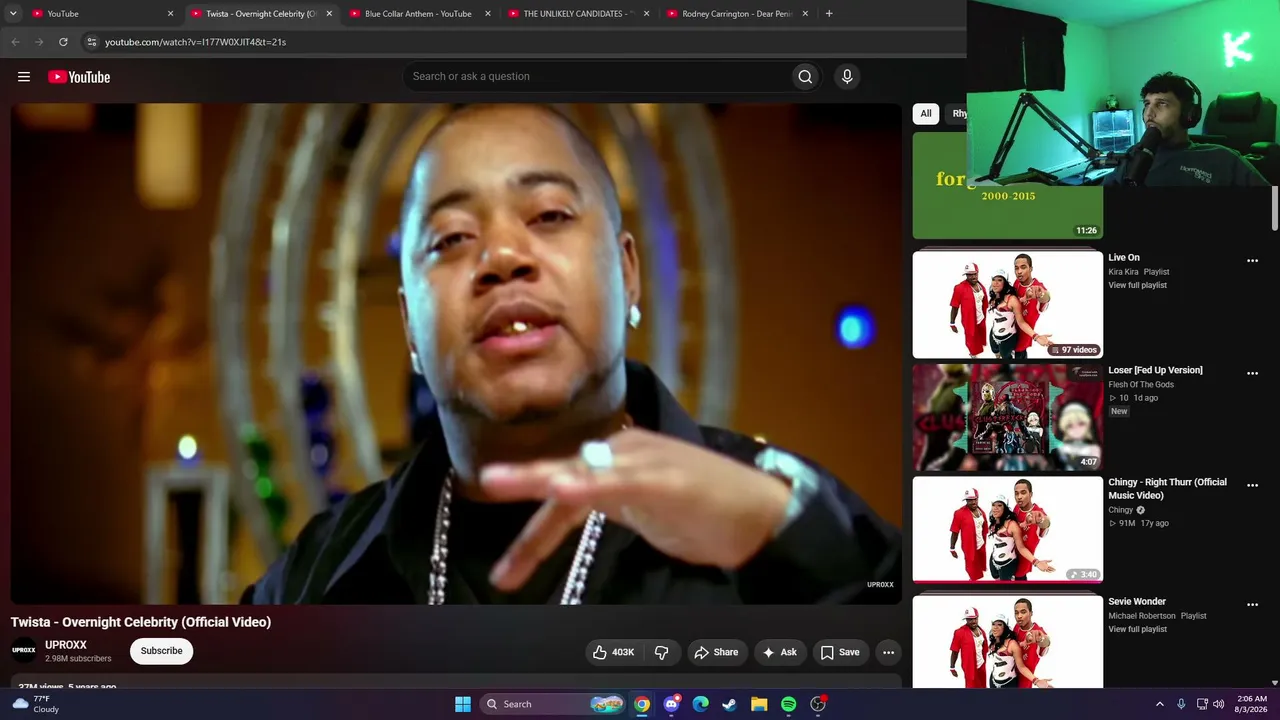The image size is (1280, 720).
Task: View full playlist for Live On
Action: coord(1137,285)
